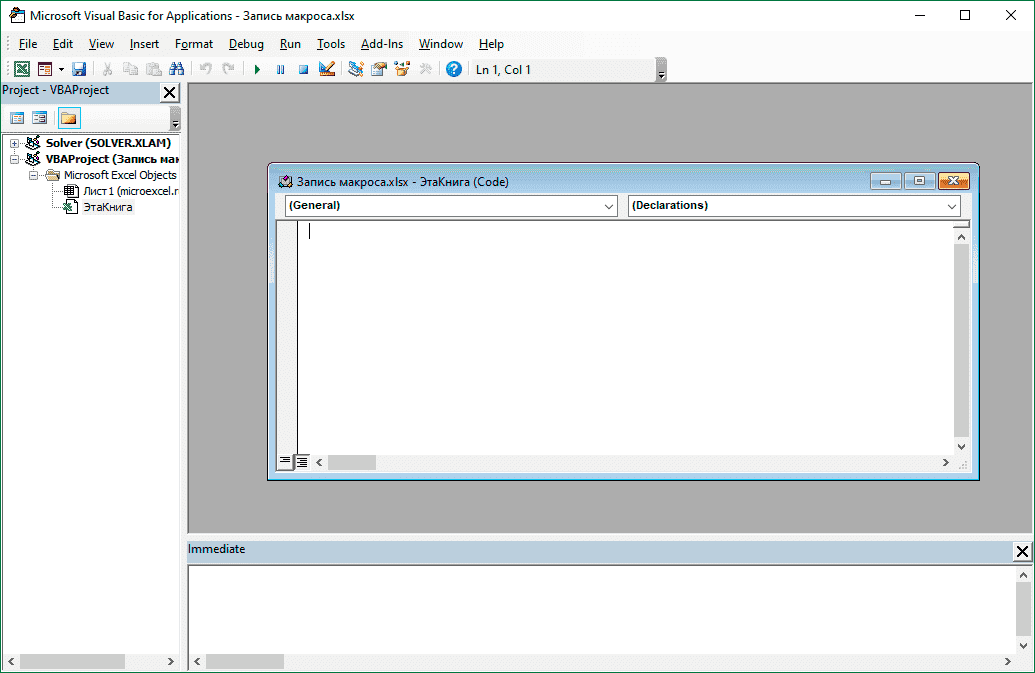Switch to View Code in Project Explorer

click(17, 117)
